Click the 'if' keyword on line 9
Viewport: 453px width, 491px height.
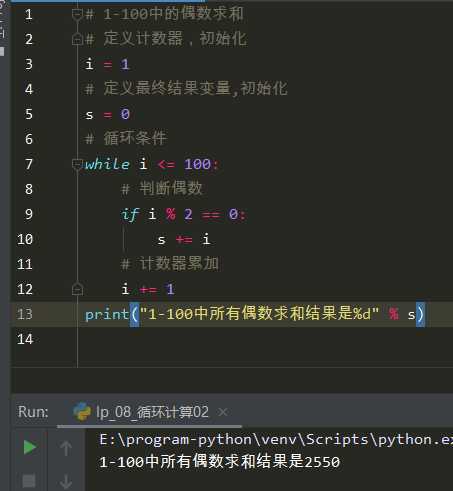point(130,214)
